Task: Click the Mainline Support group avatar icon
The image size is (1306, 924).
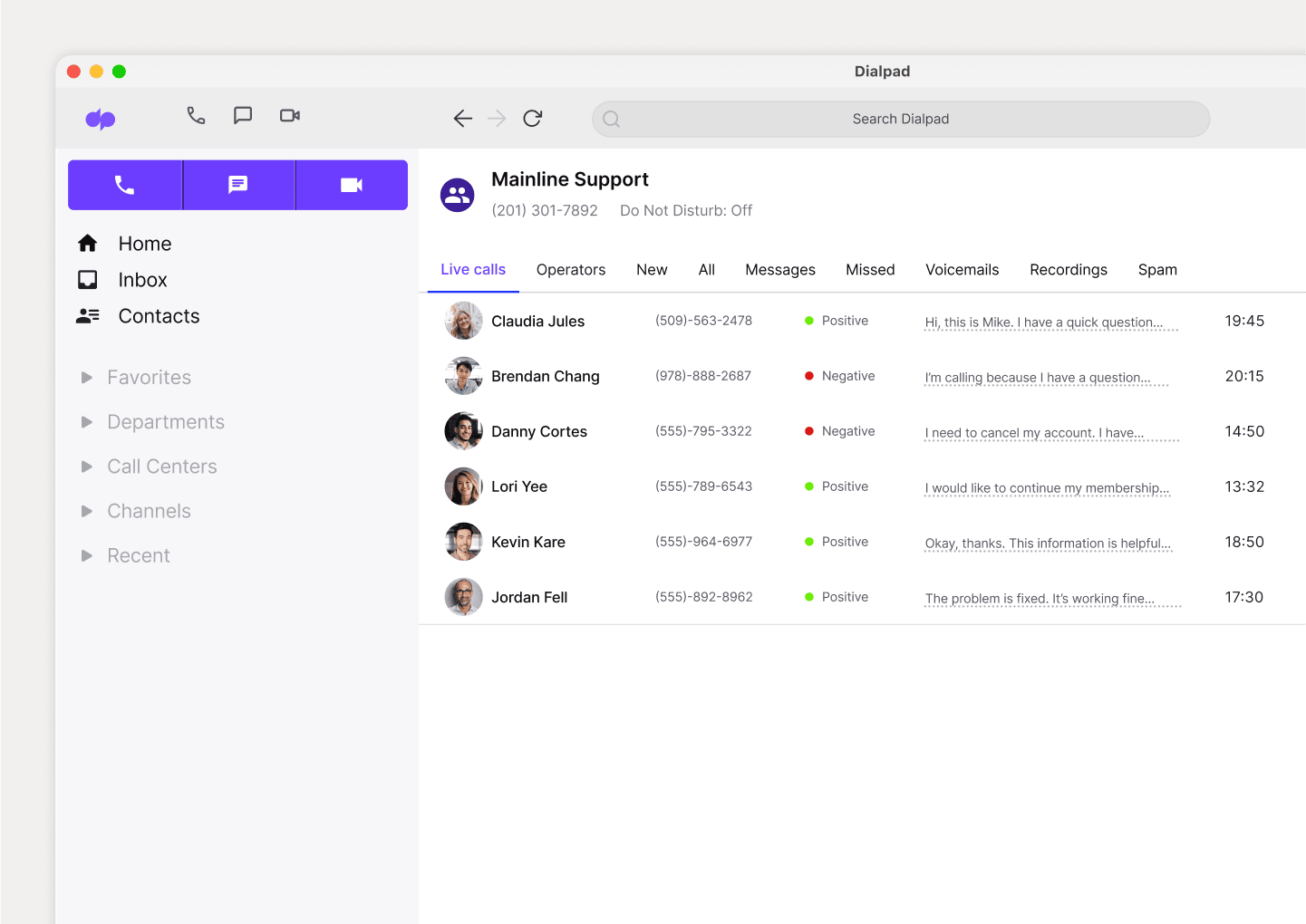Action: (458, 194)
